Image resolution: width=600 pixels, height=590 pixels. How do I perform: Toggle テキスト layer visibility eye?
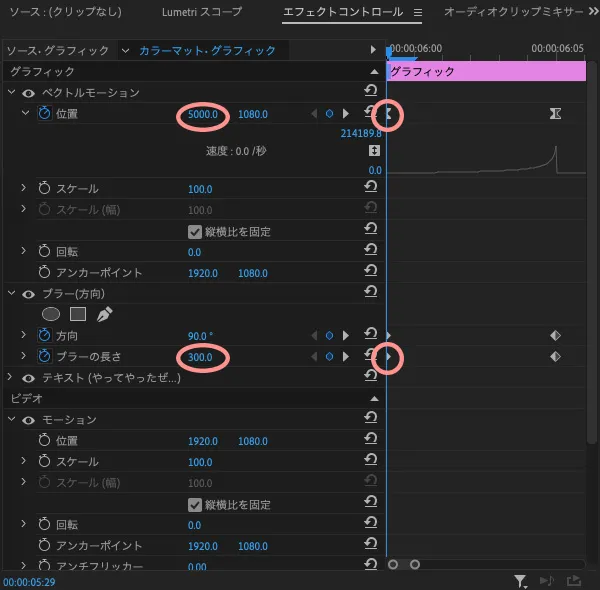[x=28, y=378]
